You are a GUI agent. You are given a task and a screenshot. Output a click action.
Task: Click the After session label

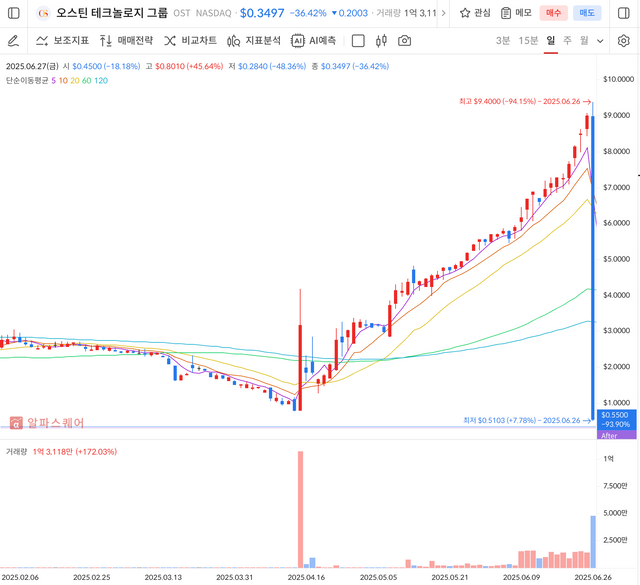[616, 435]
